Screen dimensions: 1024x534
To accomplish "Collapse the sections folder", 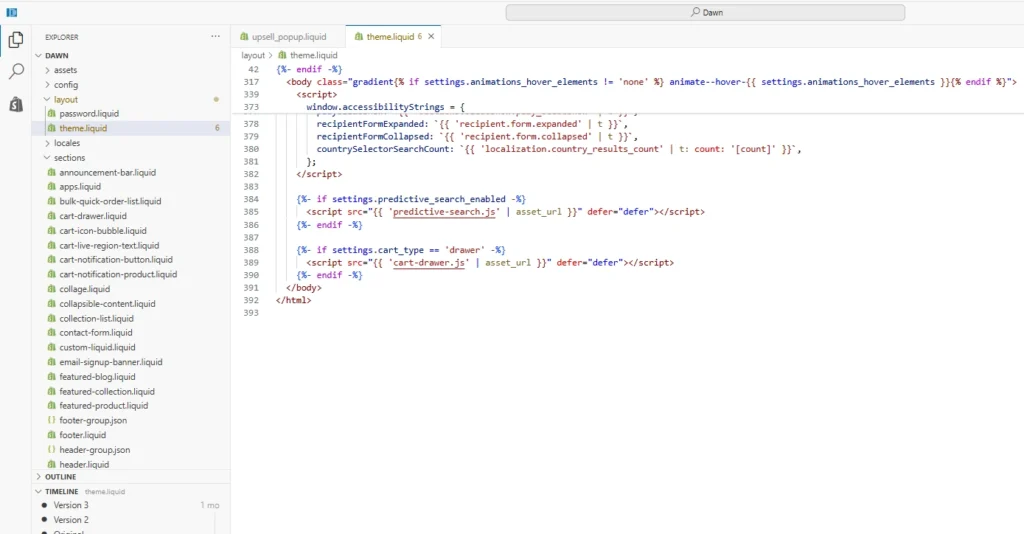I will [69, 158].
